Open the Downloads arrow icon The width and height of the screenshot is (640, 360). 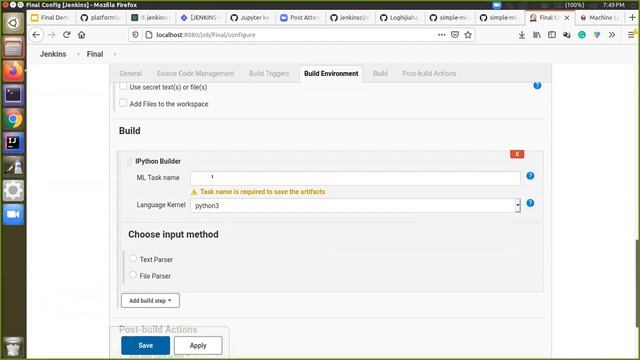click(x=522, y=35)
